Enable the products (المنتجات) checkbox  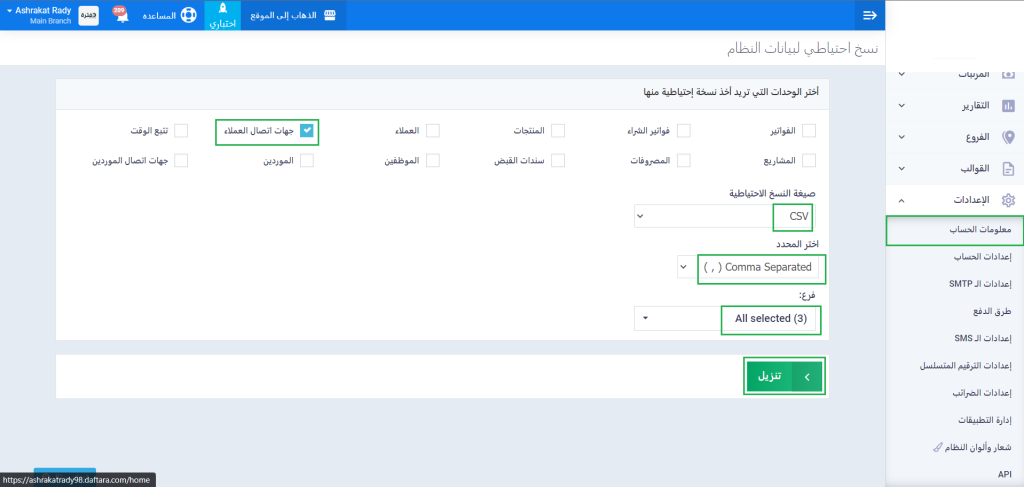(558, 131)
